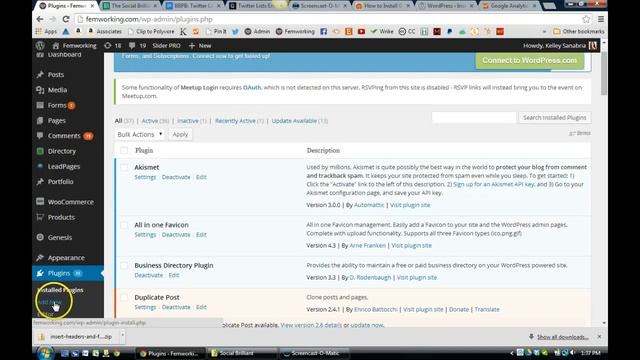Click Show all downloads link
640x360 pixels.
562,337
